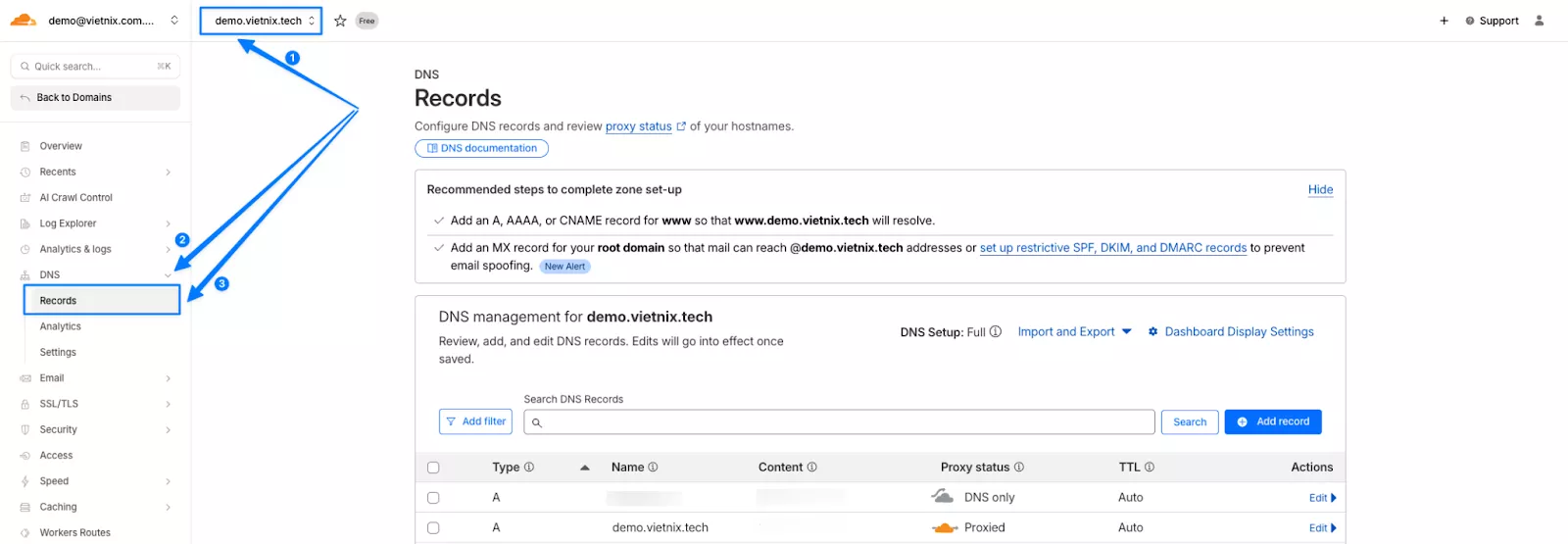Click the Email envelope icon
Viewport: 1568px width, 544px height.
pos(25,378)
